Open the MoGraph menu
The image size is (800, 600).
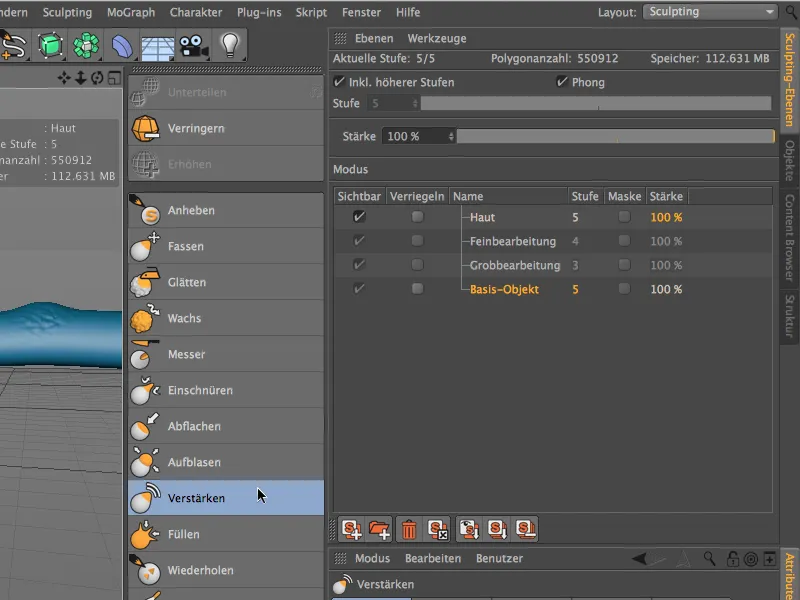131,12
